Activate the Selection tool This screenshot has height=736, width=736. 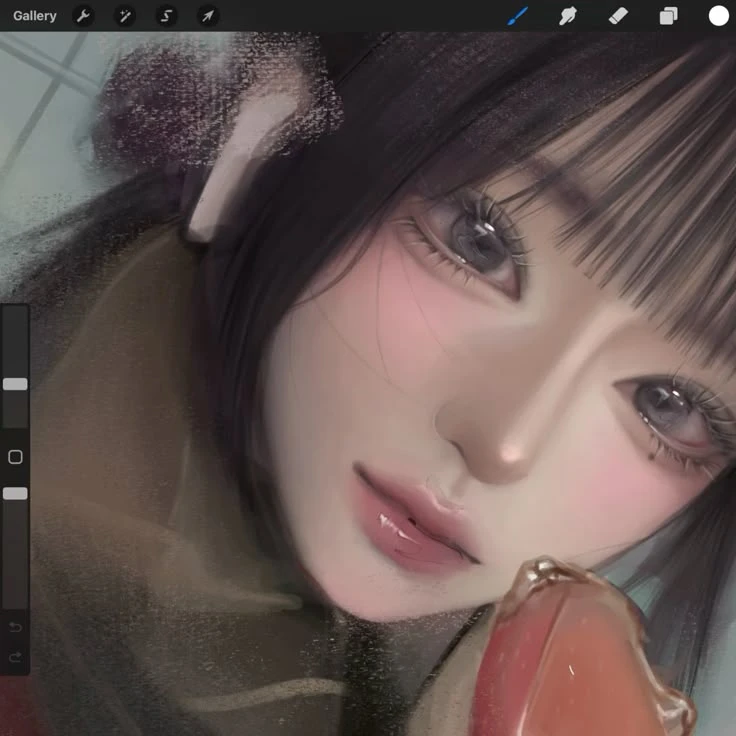166,16
